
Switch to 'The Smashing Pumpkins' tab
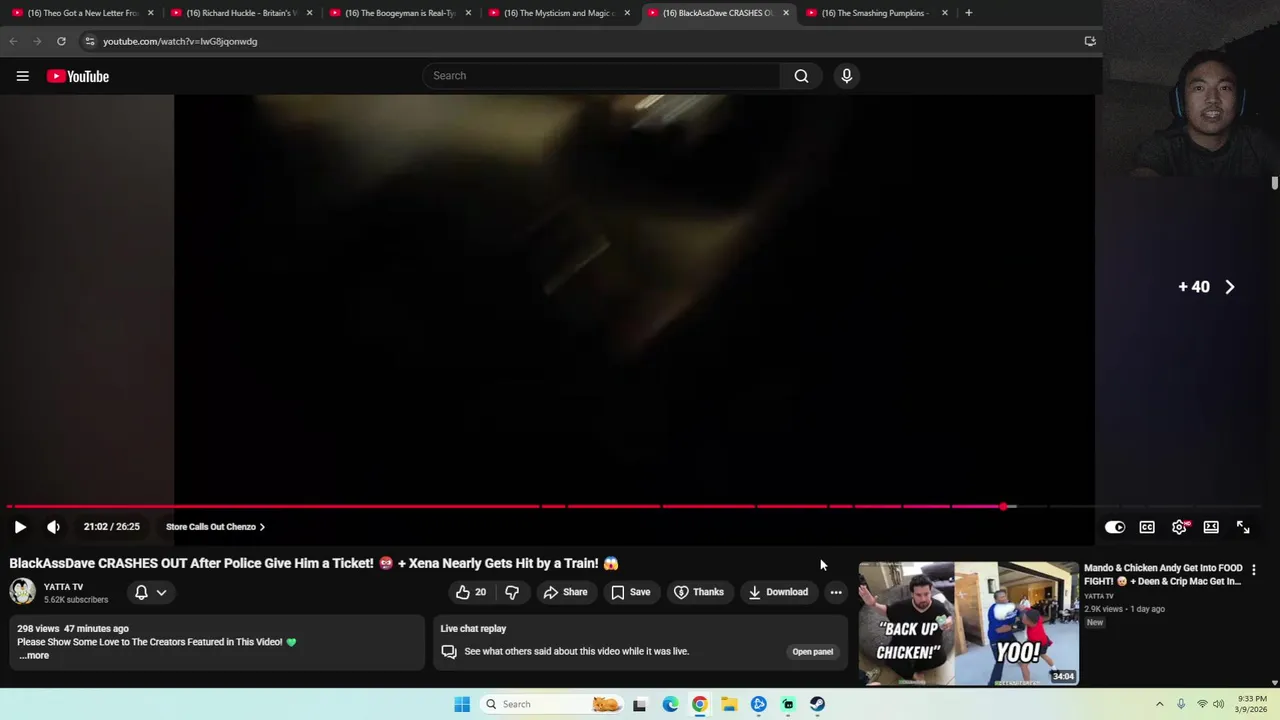(x=877, y=13)
